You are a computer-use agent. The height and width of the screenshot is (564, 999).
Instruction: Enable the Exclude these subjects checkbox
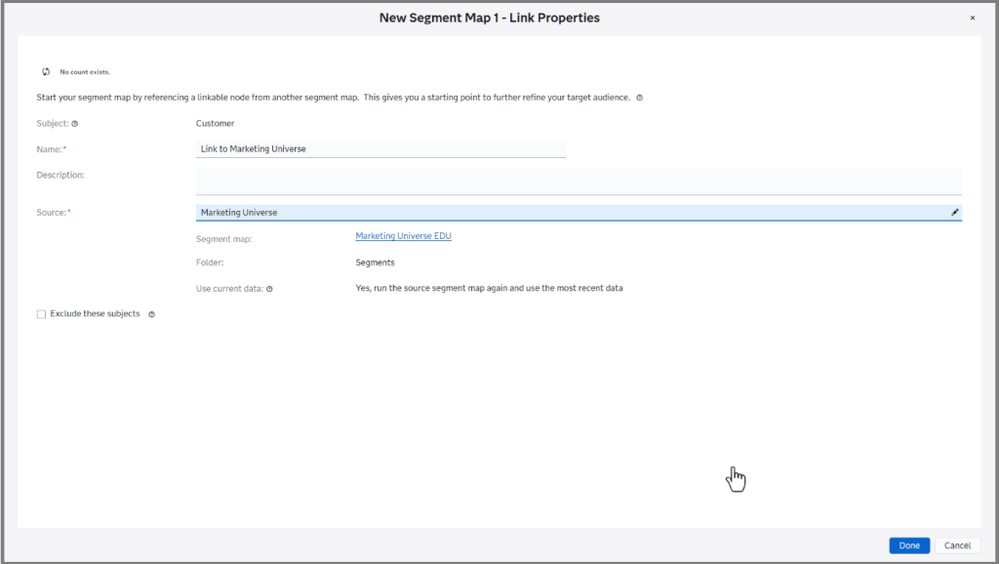(x=41, y=314)
